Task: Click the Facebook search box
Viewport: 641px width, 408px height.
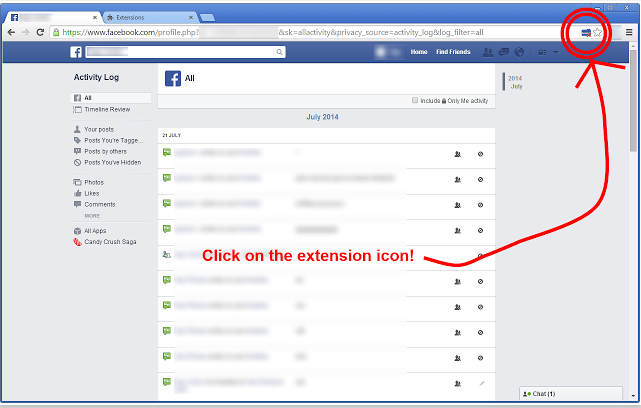Action: point(185,52)
